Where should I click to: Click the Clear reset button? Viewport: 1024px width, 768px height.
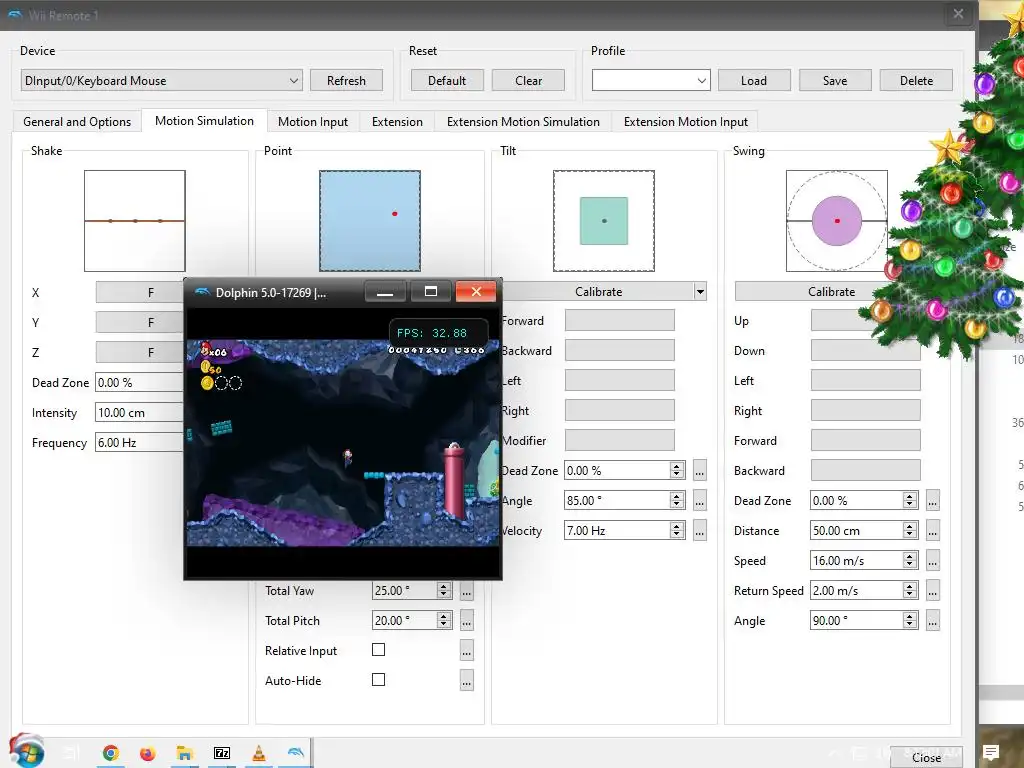pos(528,80)
